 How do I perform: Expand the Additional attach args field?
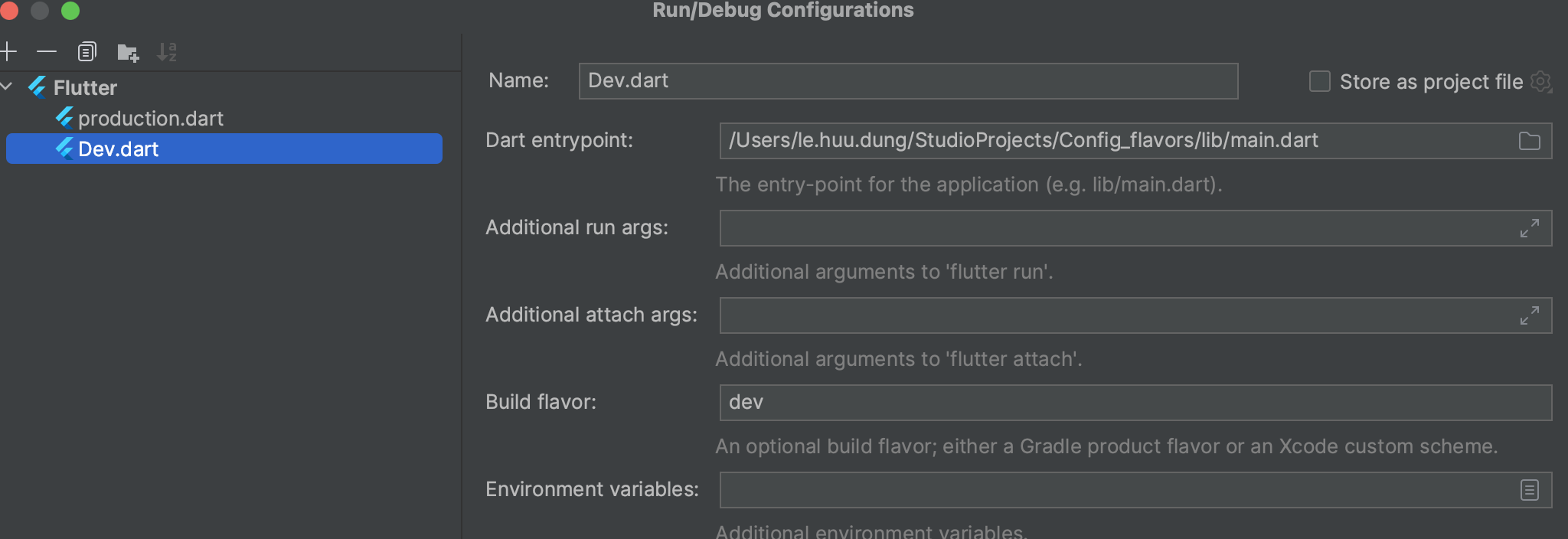click(1529, 315)
